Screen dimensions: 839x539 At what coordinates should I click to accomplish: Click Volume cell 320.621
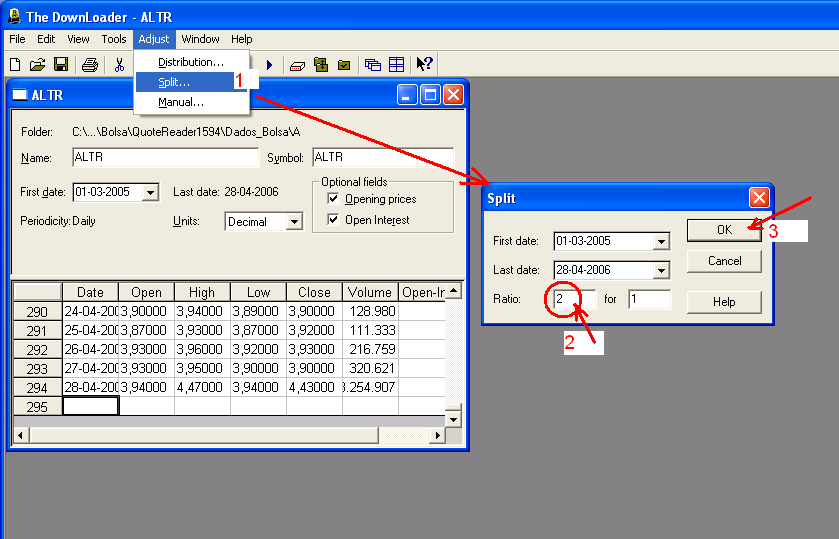[x=370, y=368]
